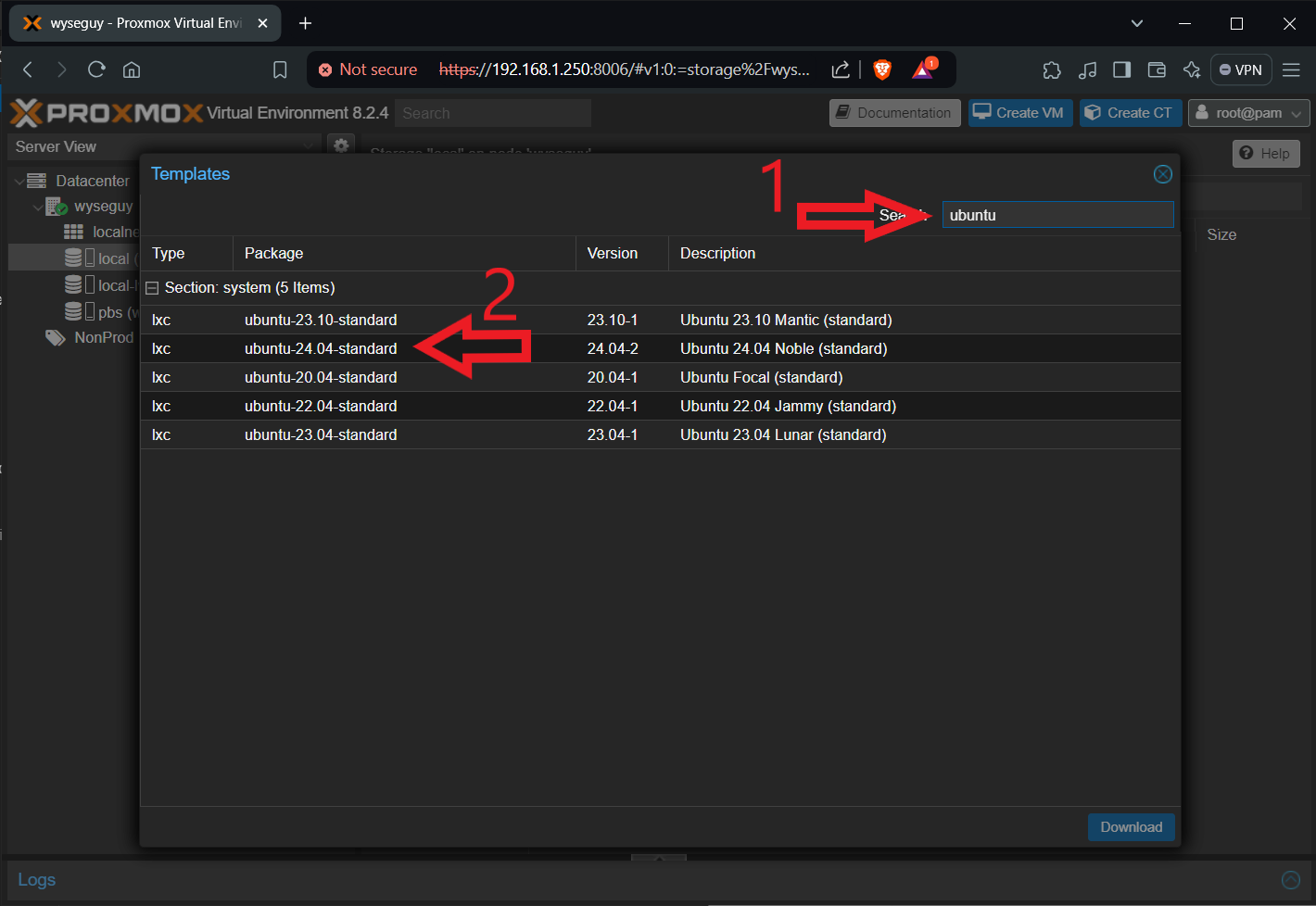Open a new browser tab

click(305, 23)
